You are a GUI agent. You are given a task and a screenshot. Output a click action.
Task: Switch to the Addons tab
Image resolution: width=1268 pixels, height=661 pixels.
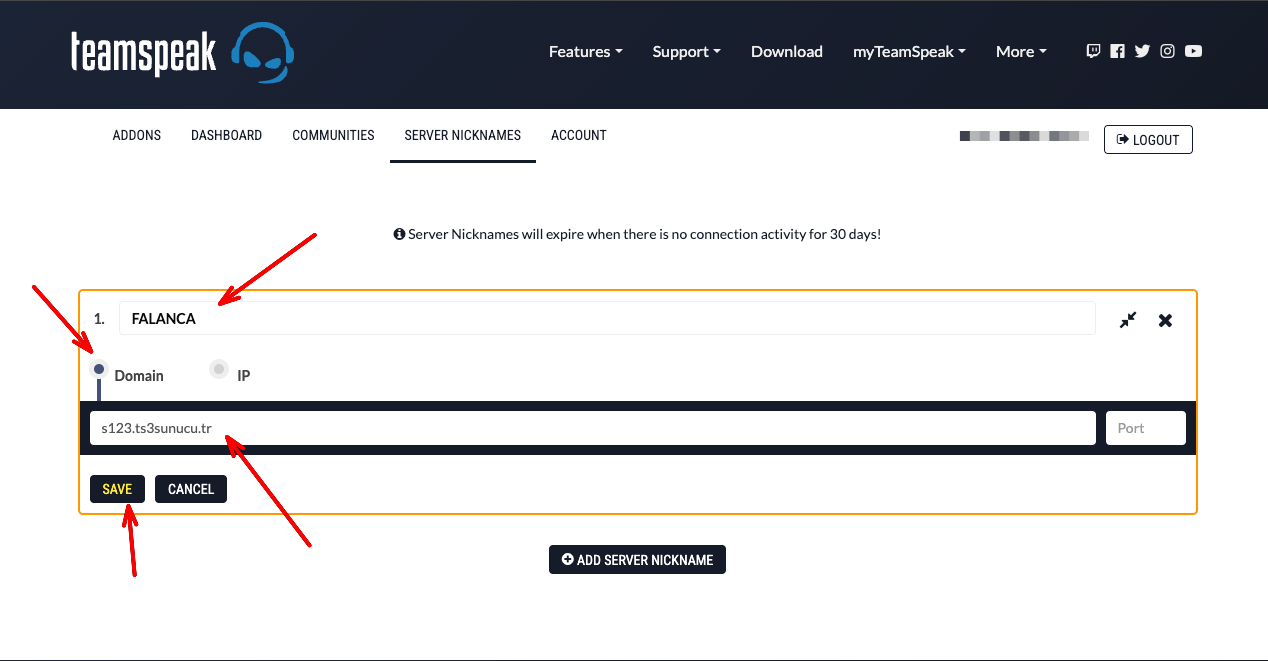pyautogui.click(x=137, y=135)
